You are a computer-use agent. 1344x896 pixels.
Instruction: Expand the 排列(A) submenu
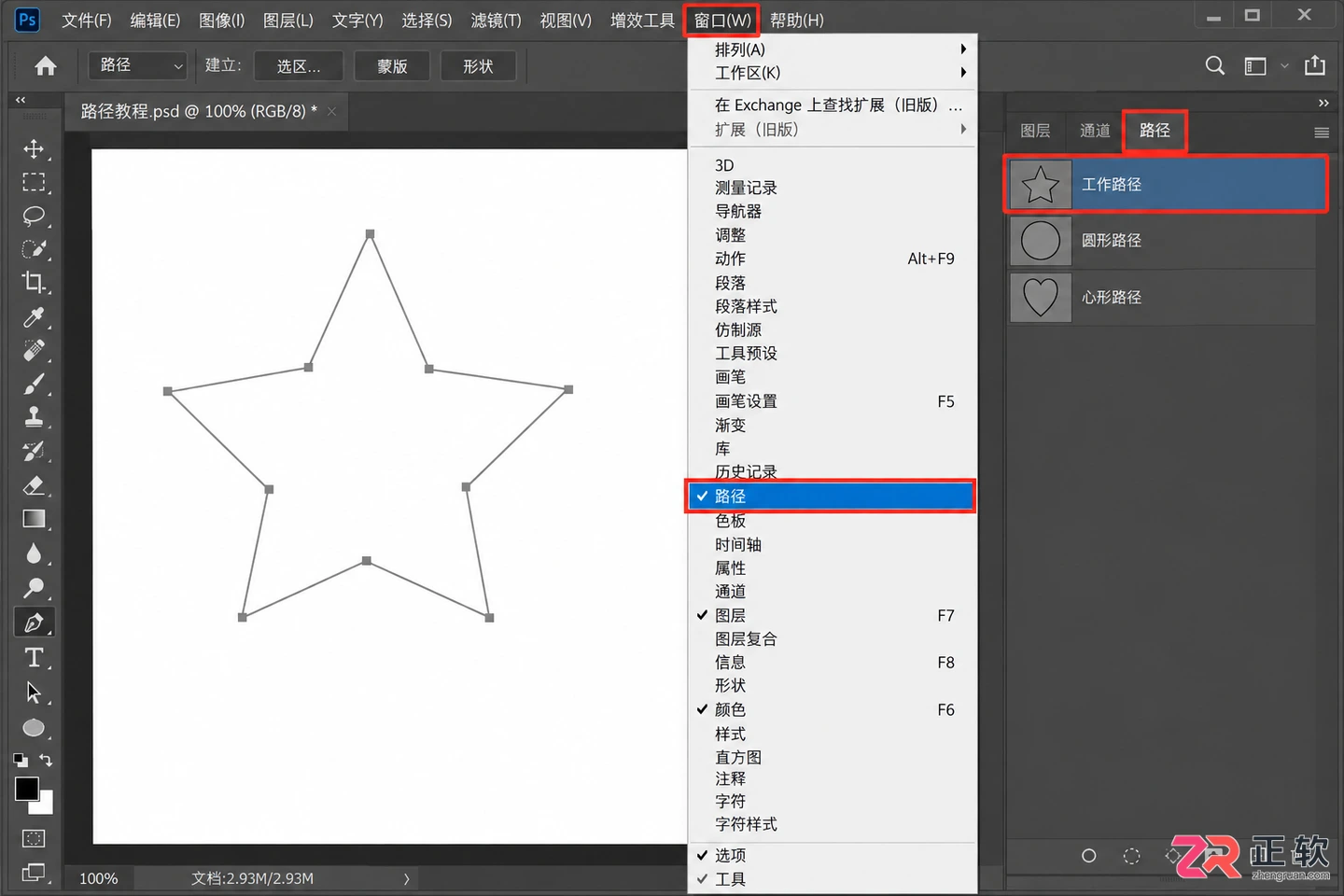coord(832,49)
